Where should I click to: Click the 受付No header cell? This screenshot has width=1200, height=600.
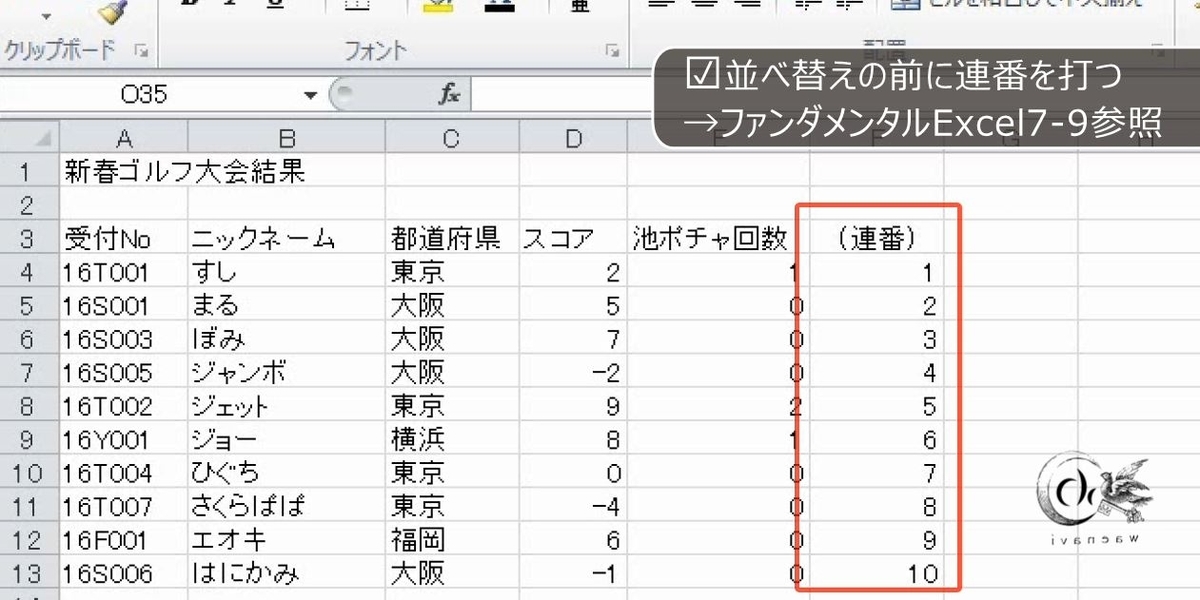124,238
